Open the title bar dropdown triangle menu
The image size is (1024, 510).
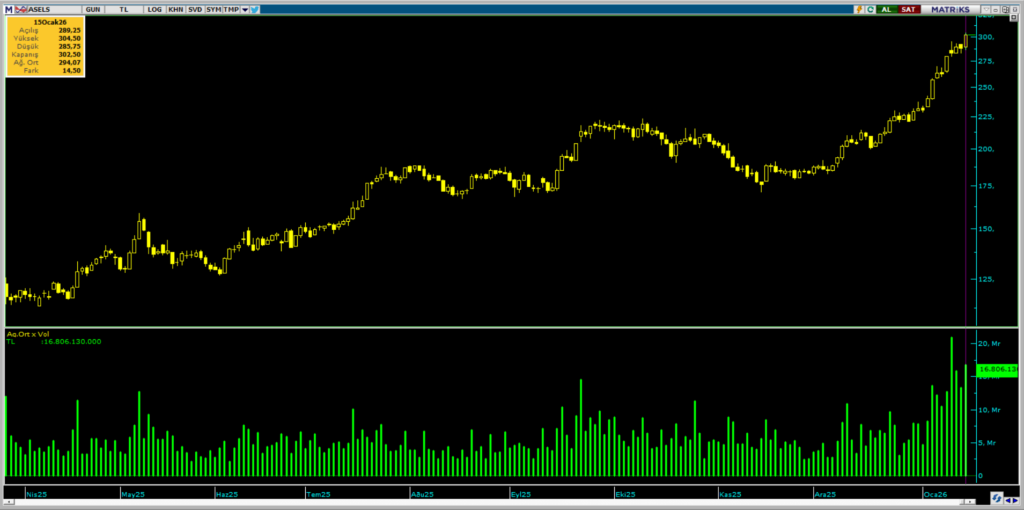coord(986,9)
